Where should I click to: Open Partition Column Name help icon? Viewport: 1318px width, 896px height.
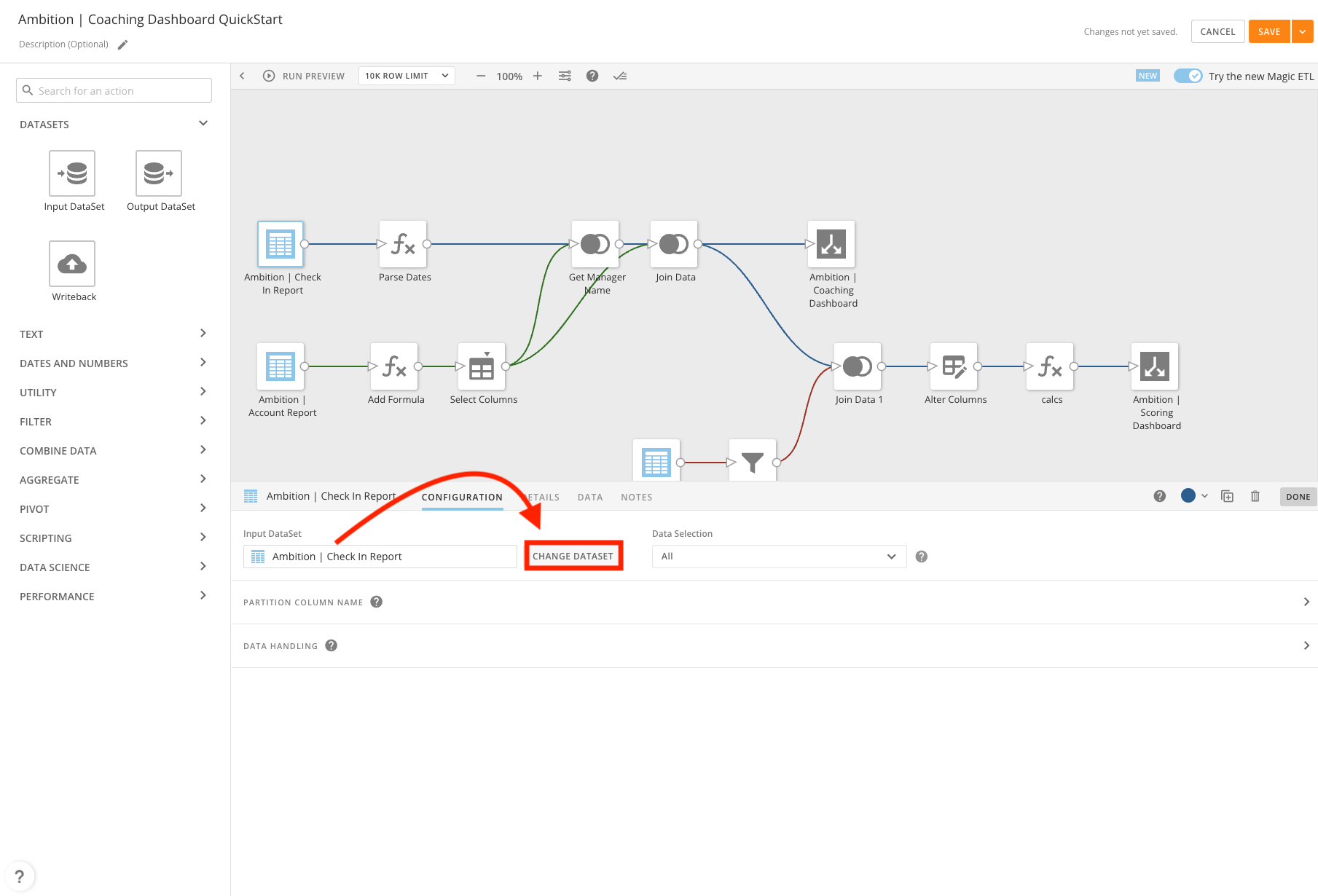click(377, 602)
